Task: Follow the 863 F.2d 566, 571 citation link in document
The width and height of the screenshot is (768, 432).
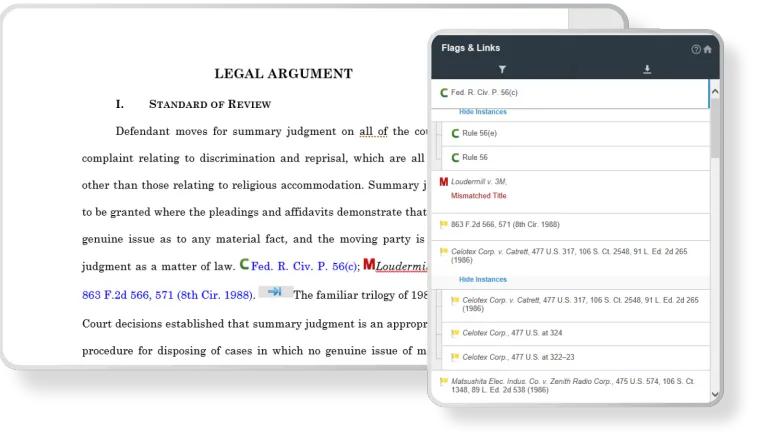Action: tap(166, 295)
